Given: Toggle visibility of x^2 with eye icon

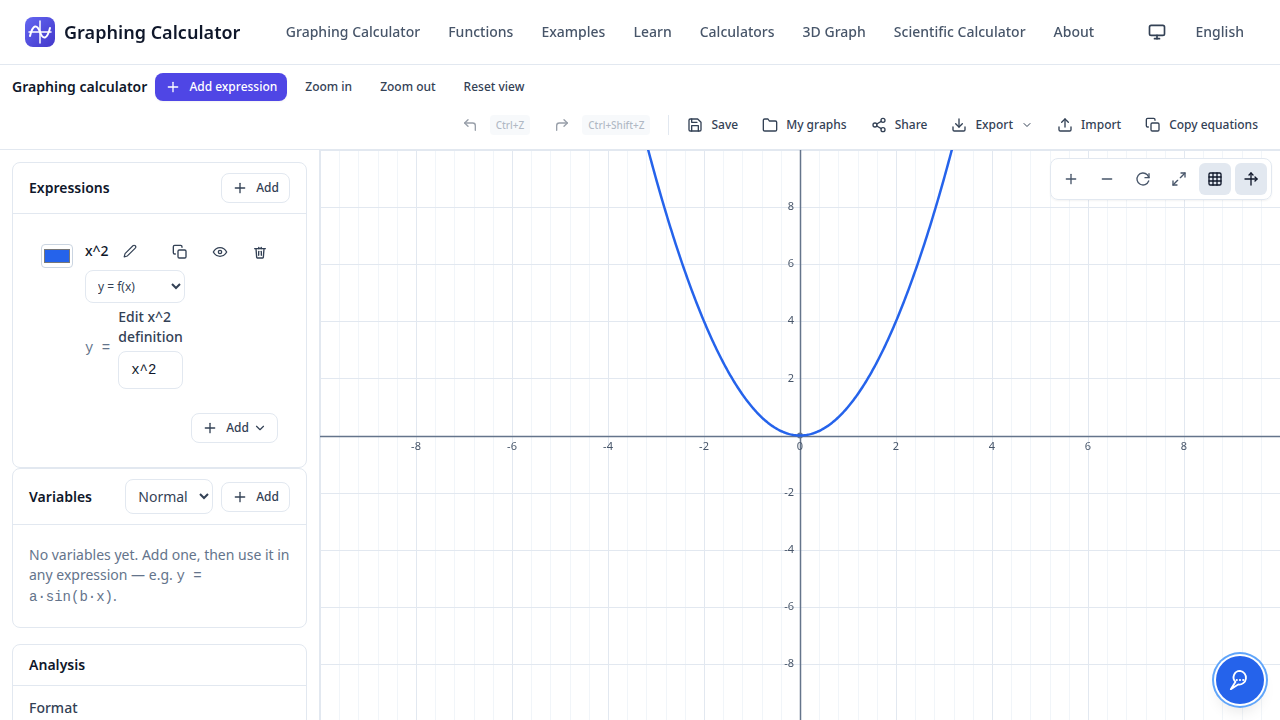Looking at the screenshot, I should pyautogui.click(x=220, y=252).
